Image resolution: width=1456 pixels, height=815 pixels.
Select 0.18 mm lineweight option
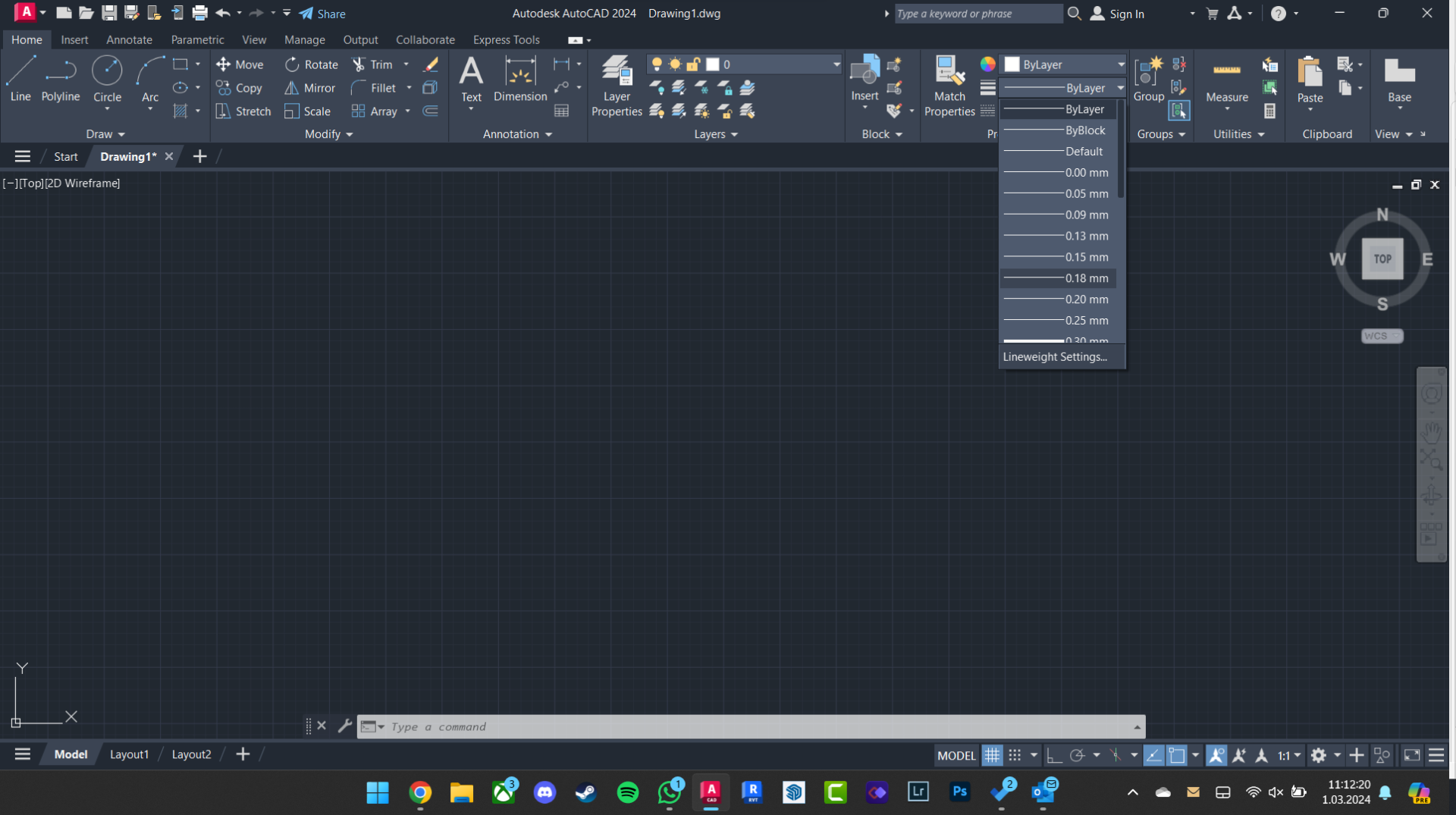pos(1059,278)
